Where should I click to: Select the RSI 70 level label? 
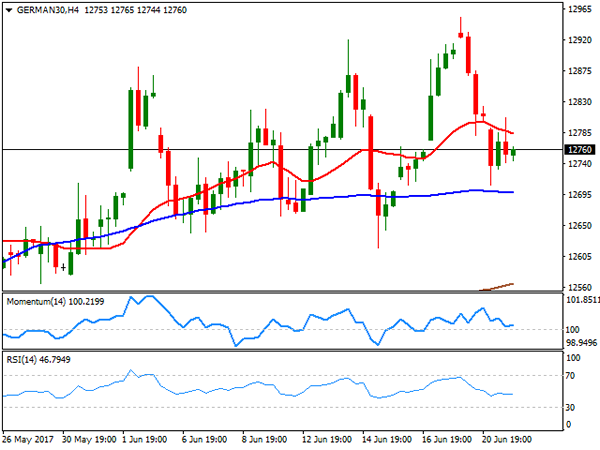[x=571, y=376]
